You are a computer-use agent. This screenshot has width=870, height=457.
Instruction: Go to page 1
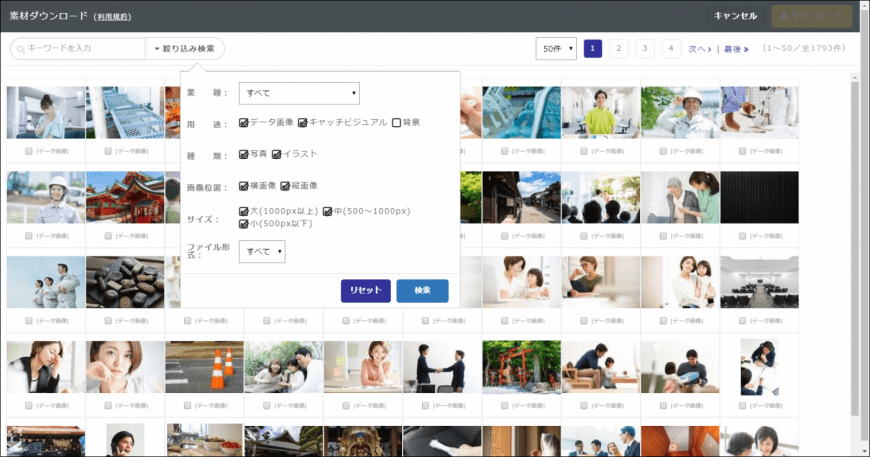(x=593, y=49)
